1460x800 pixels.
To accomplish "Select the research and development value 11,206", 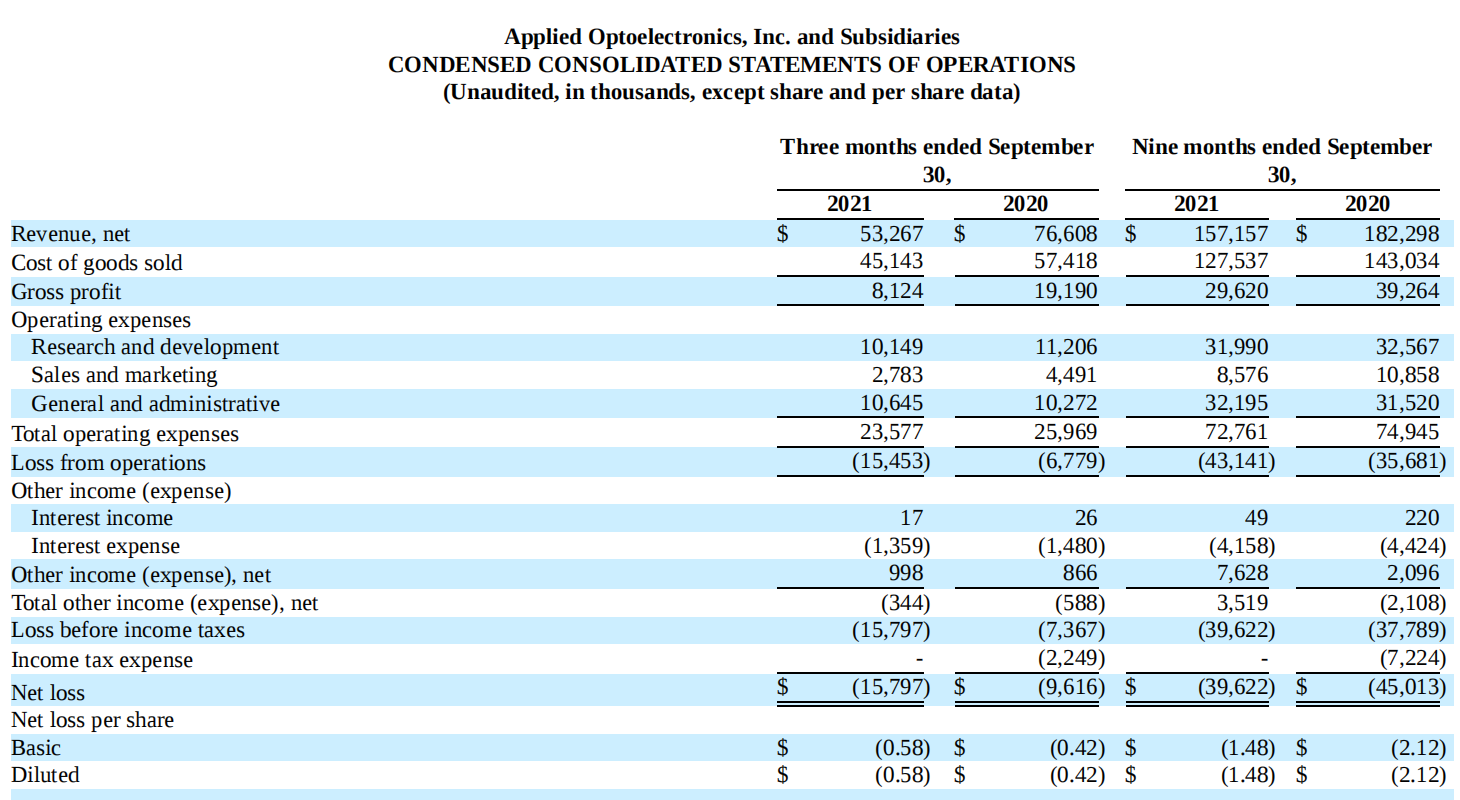I will click(x=1065, y=347).
